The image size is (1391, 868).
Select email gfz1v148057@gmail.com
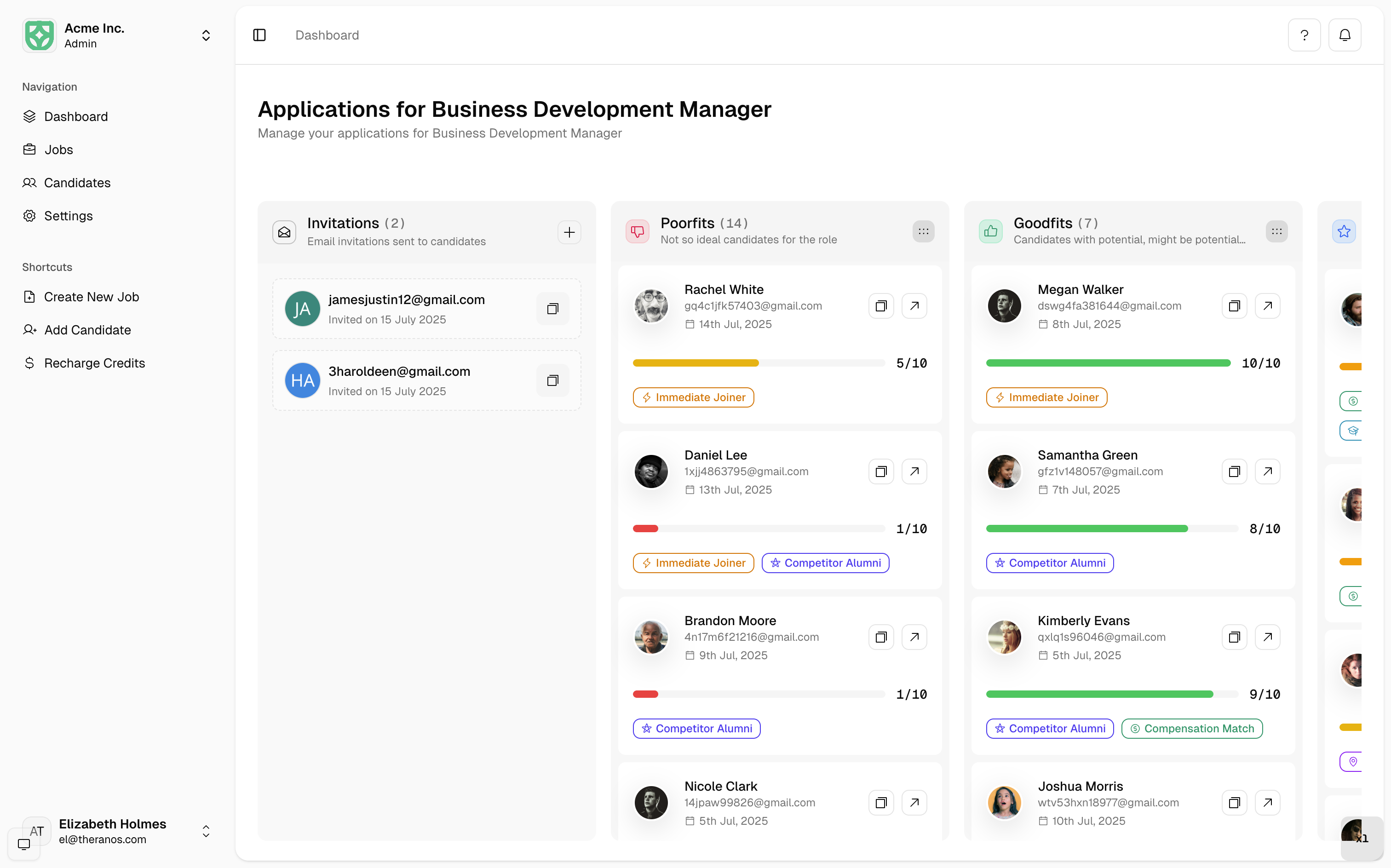(1100, 471)
